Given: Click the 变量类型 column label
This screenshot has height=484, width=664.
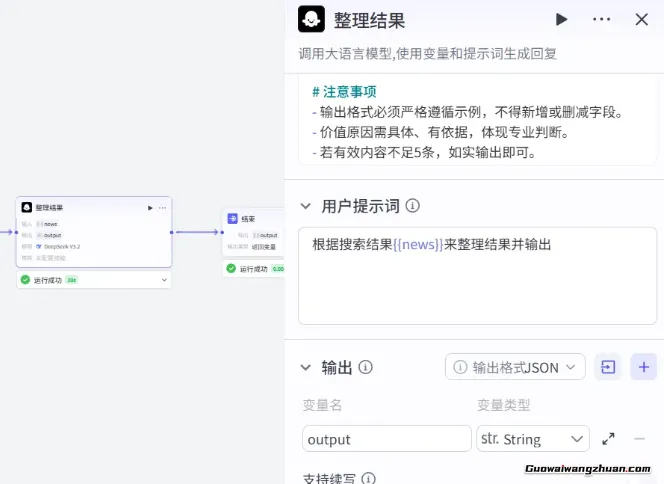Looking at the screenshot, I should (x=503, y=405).
